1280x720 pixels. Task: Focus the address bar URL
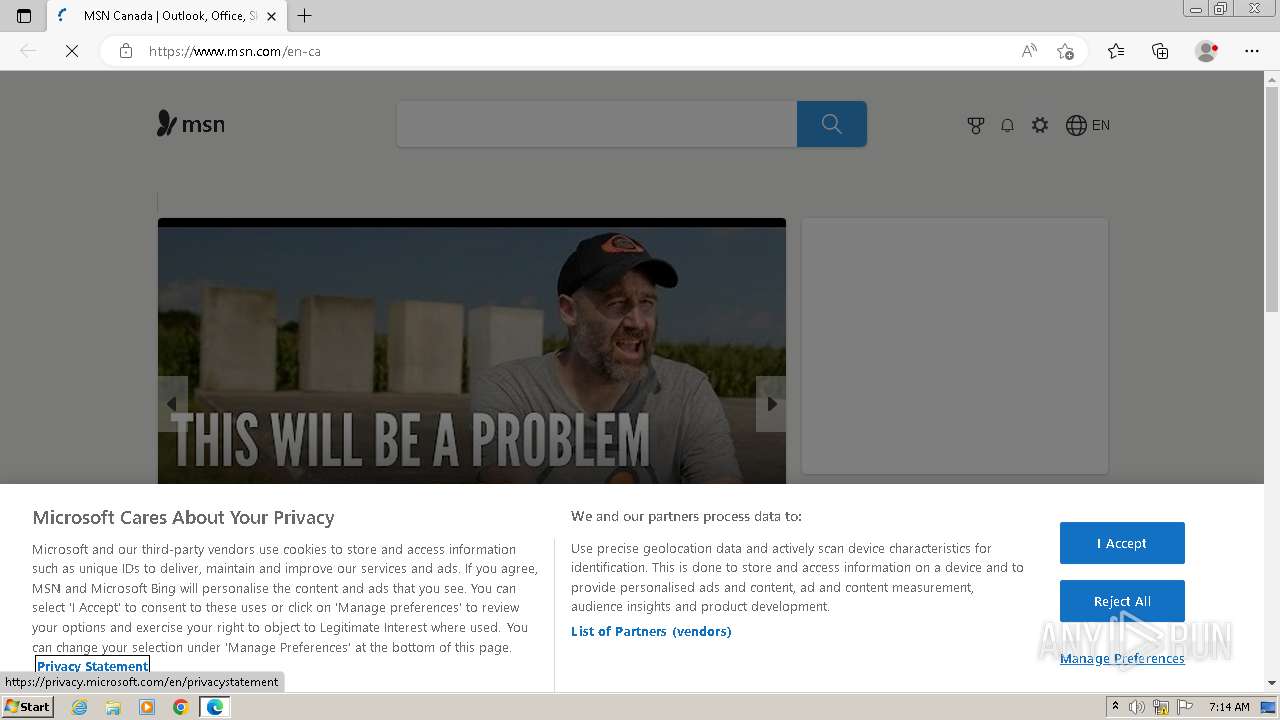pyautogui.click(x=235, y=51)
